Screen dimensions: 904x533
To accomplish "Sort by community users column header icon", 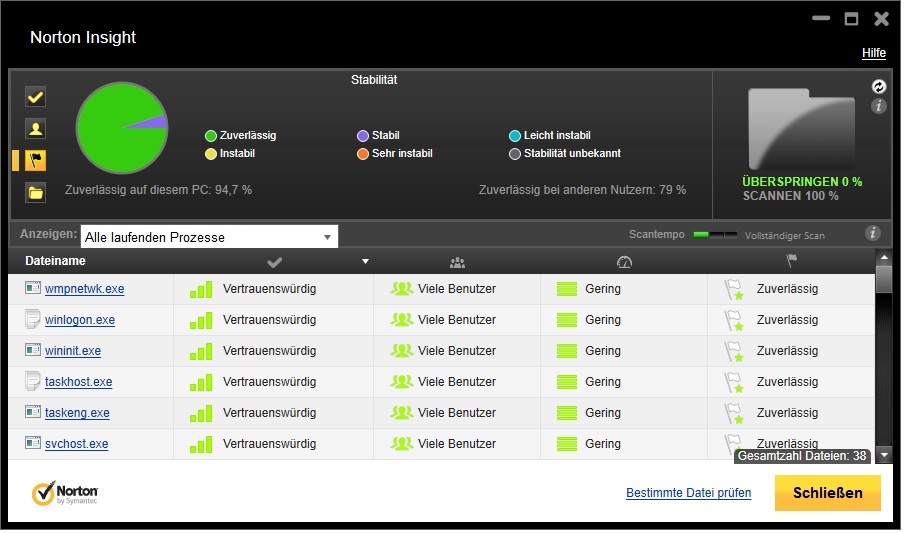I will point(458,263).
